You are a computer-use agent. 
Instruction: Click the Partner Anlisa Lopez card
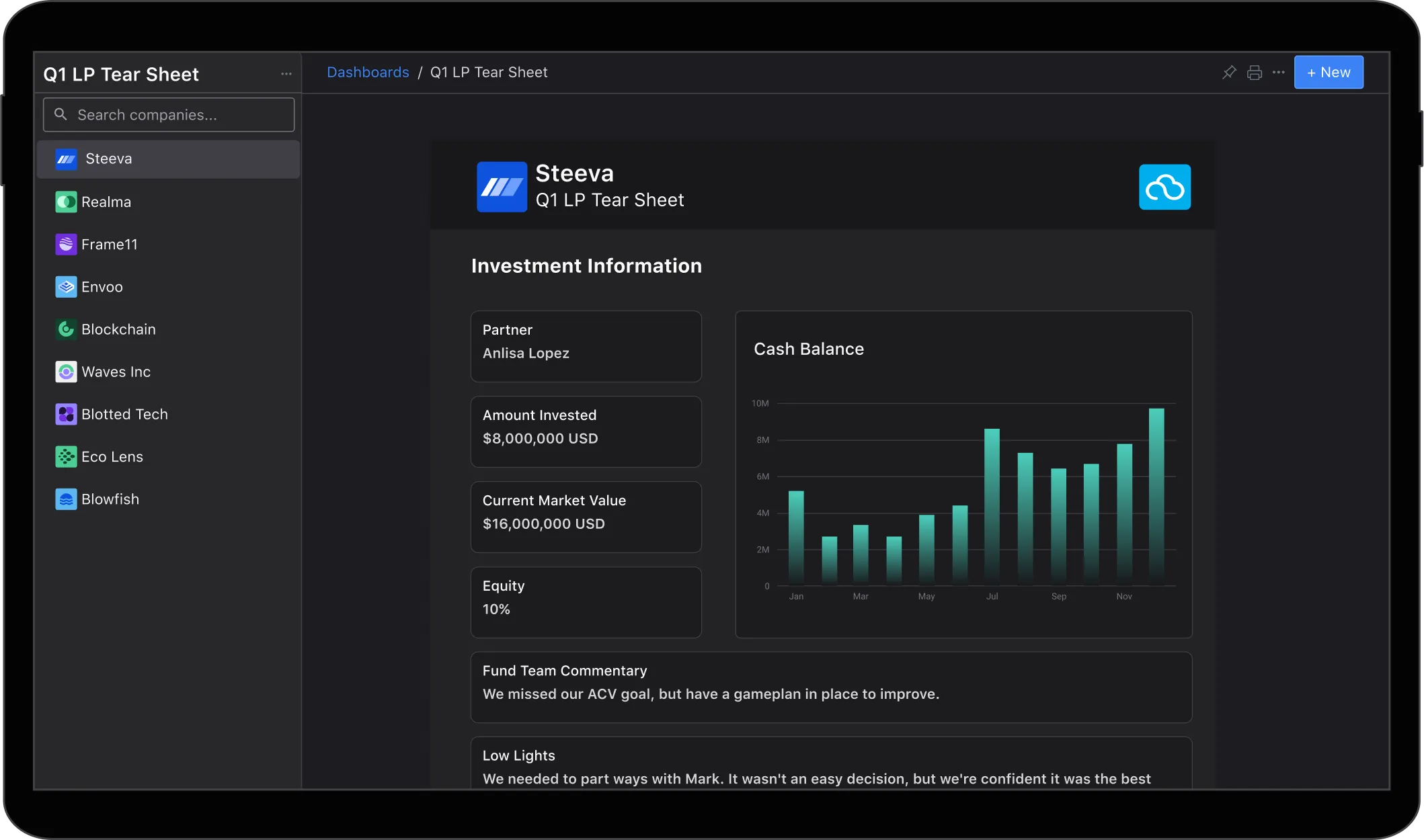pyautogui.click(x=586, y=346)
